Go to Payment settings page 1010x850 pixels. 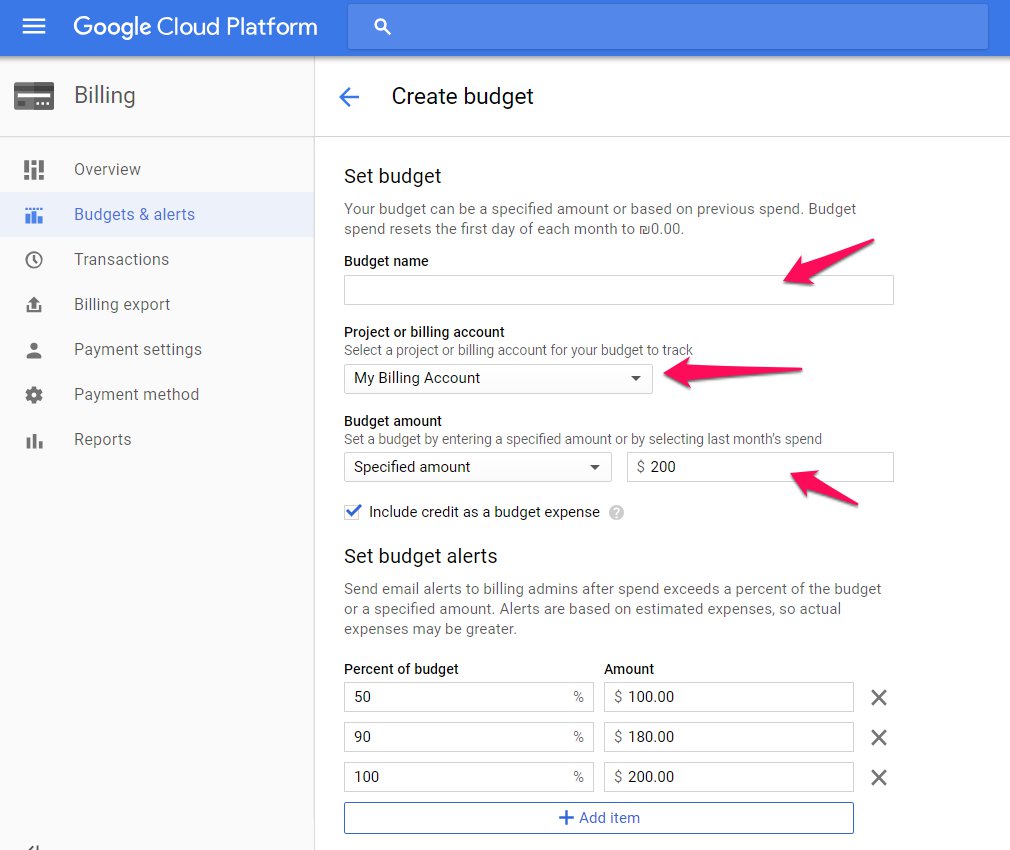[138, 350]
